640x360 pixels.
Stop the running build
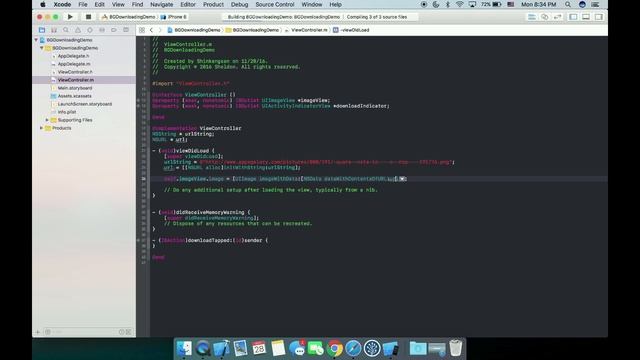point(88,17)
